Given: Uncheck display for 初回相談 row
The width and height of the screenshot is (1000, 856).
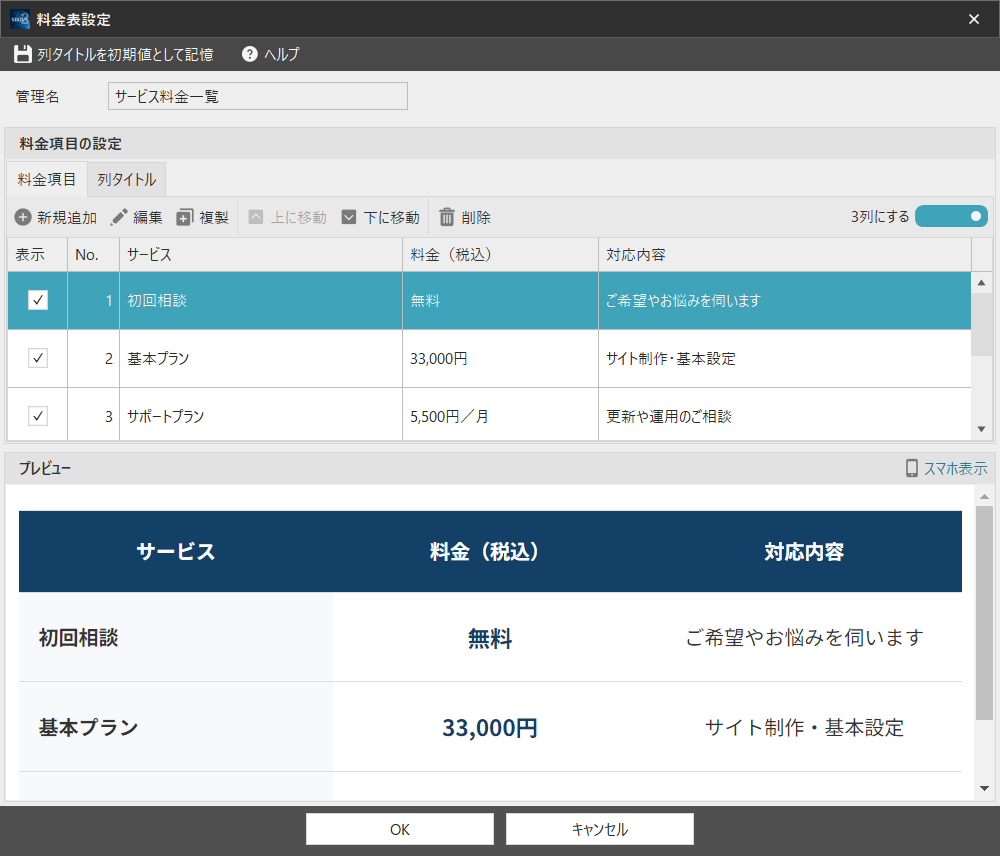Looking at the screenshot, I should (38, 300).
